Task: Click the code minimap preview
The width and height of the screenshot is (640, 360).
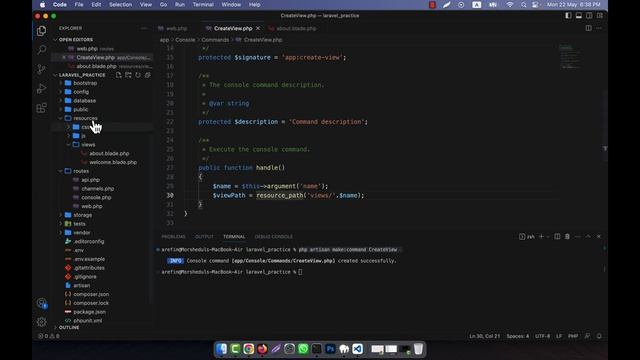Action: (x=569, y=57)
